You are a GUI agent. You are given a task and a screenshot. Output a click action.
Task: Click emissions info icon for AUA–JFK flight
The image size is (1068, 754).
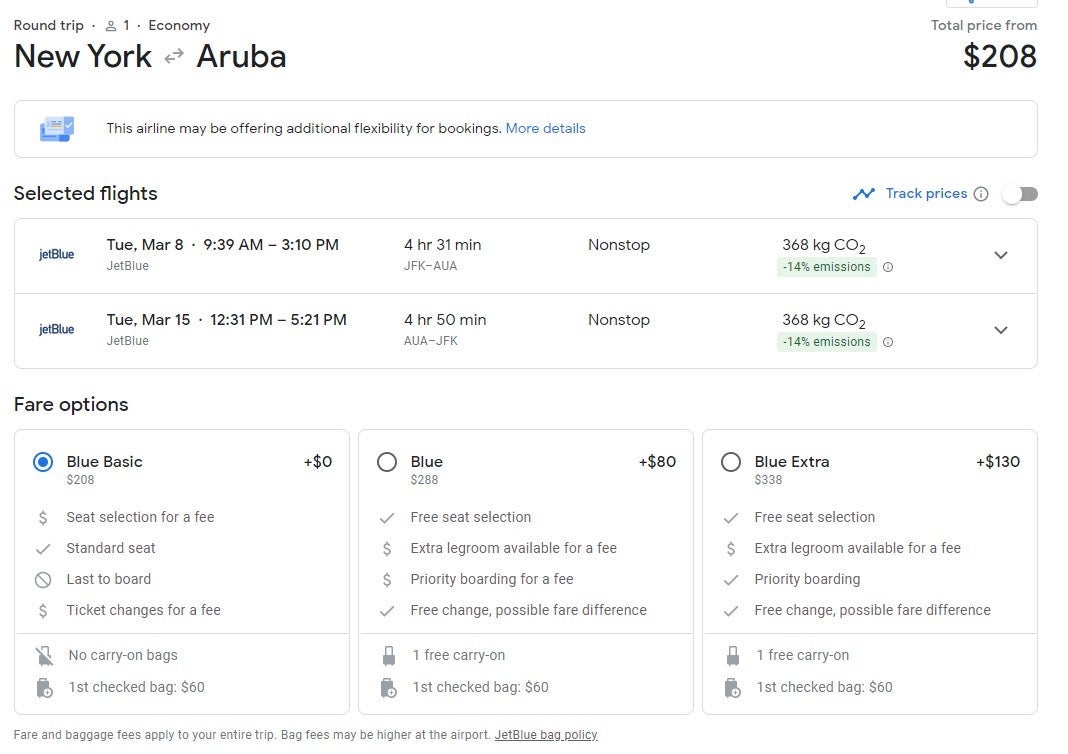pos(888,342)
